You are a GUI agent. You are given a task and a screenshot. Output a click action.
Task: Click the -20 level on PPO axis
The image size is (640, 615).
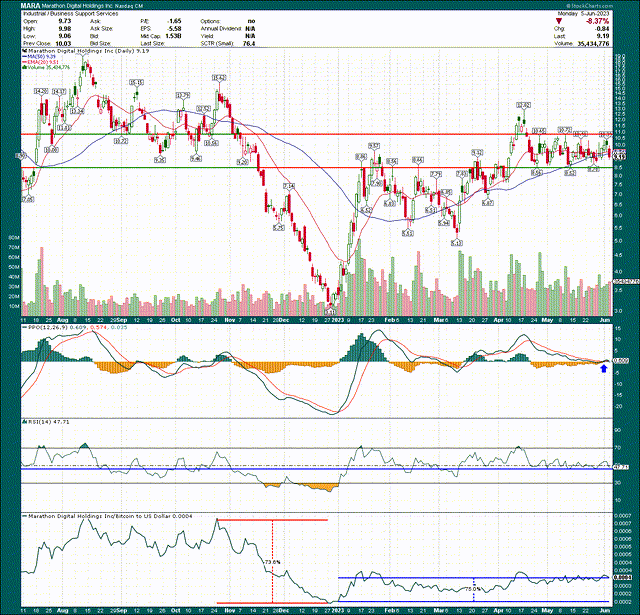(618, 406)
